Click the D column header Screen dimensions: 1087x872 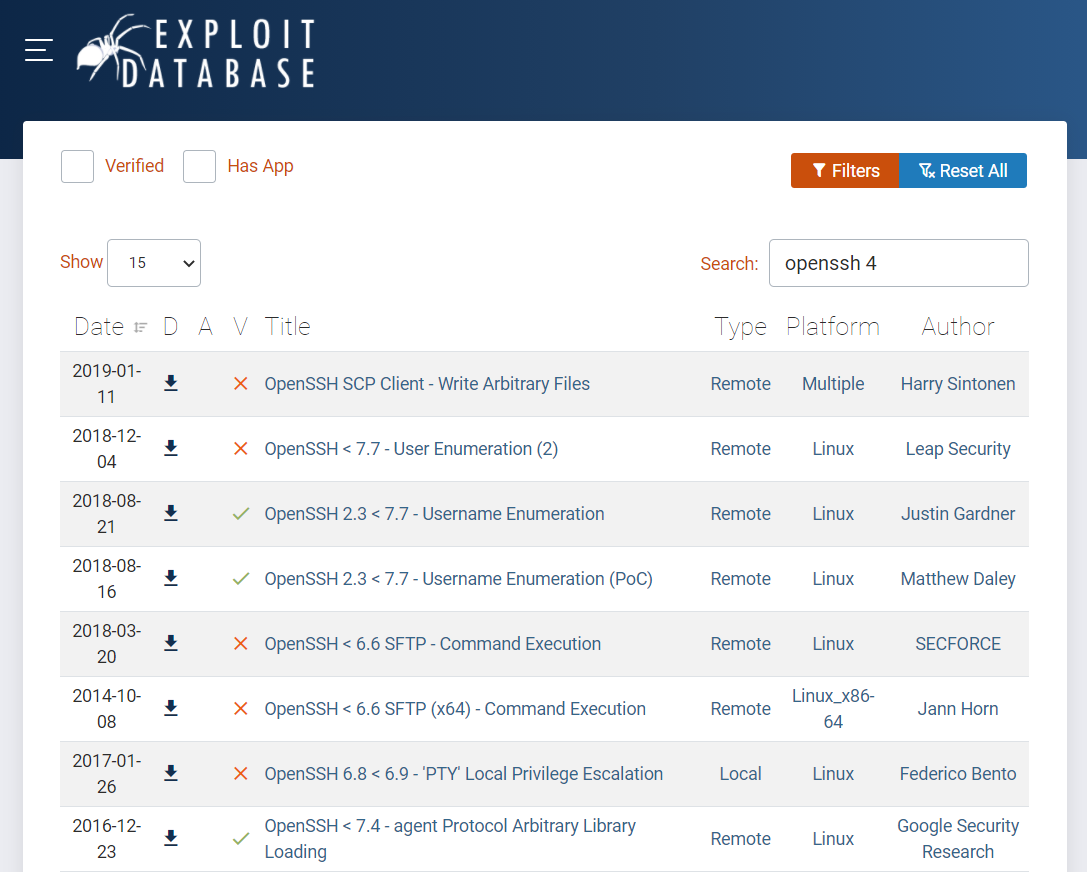tap(171, 326)
